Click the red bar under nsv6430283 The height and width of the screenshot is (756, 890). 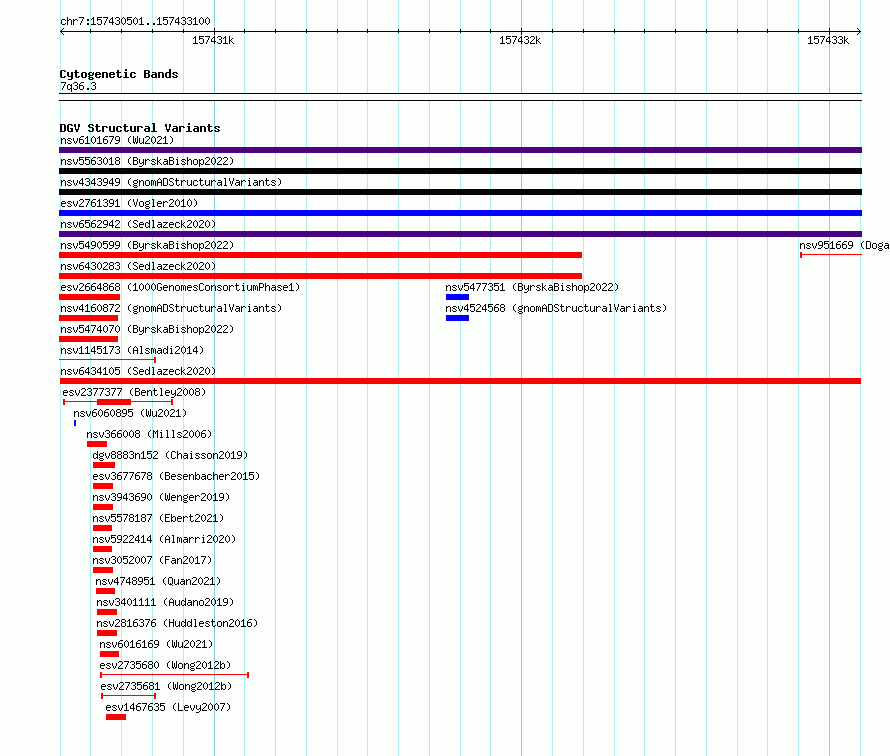[x=321, y=276]
